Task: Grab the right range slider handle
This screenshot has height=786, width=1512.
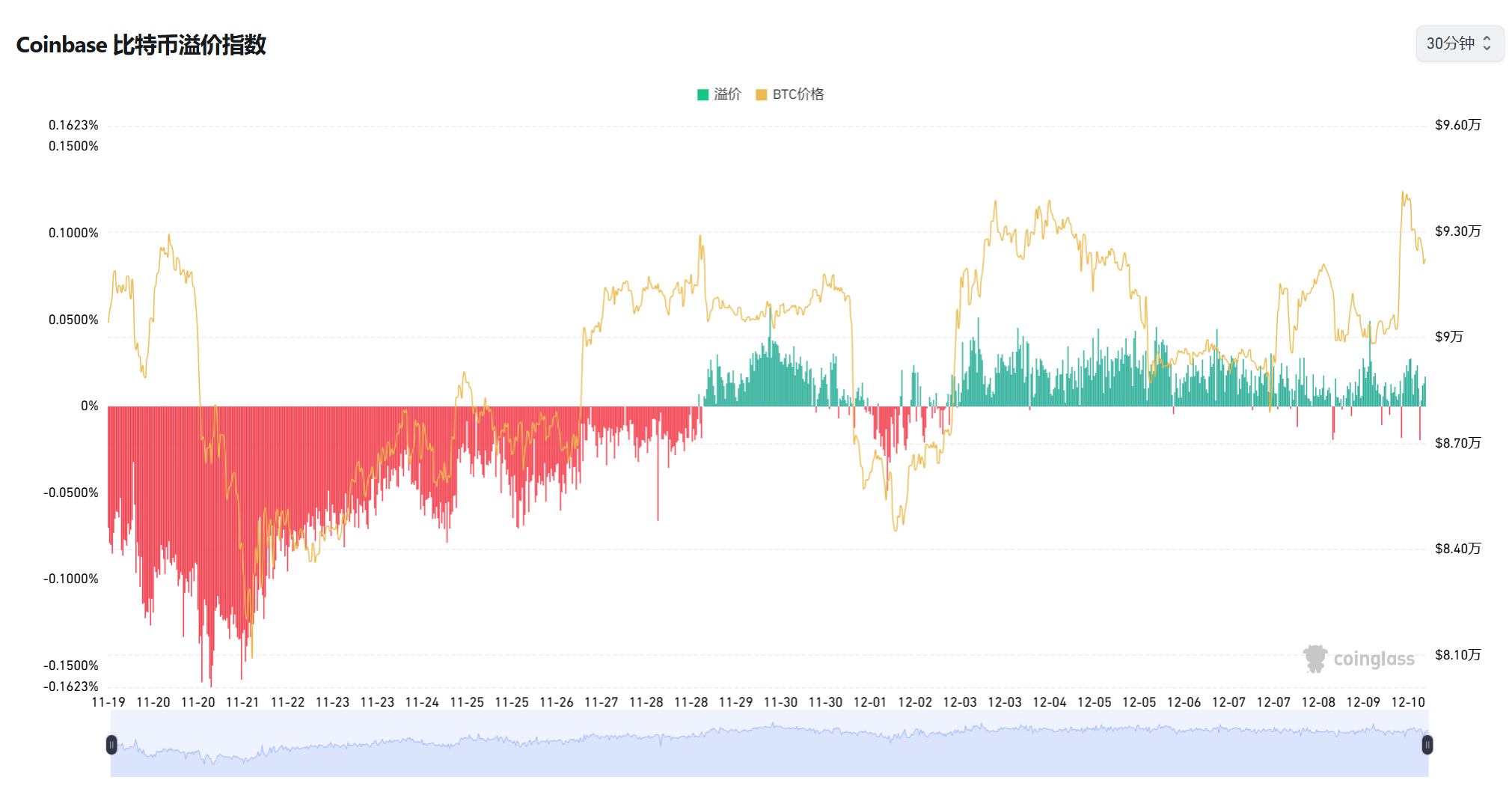Action: tap(1427, 744)
